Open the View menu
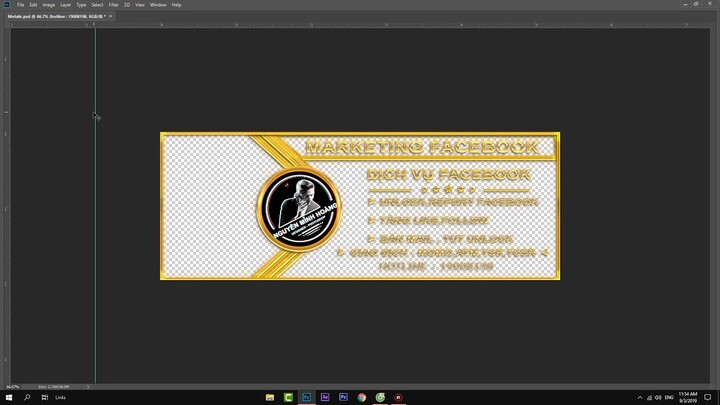720x405 pixels. pos(140,5)
